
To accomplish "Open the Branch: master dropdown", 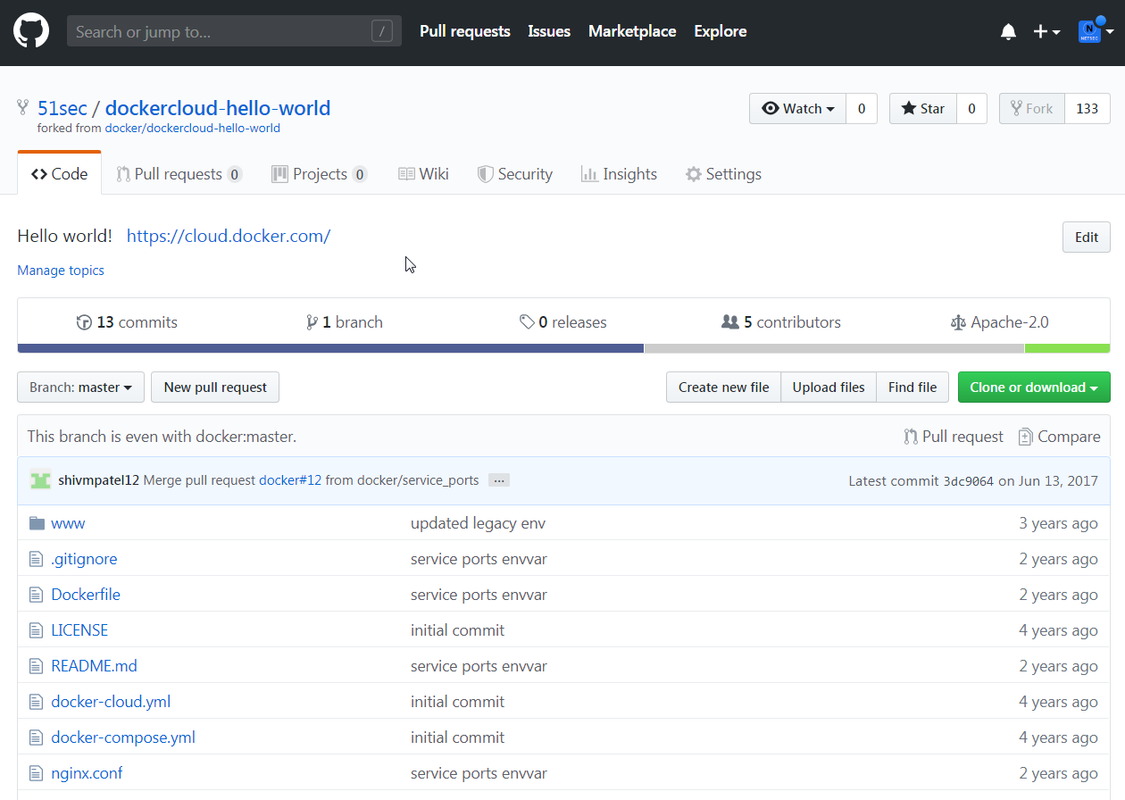I will pos(80,387).
